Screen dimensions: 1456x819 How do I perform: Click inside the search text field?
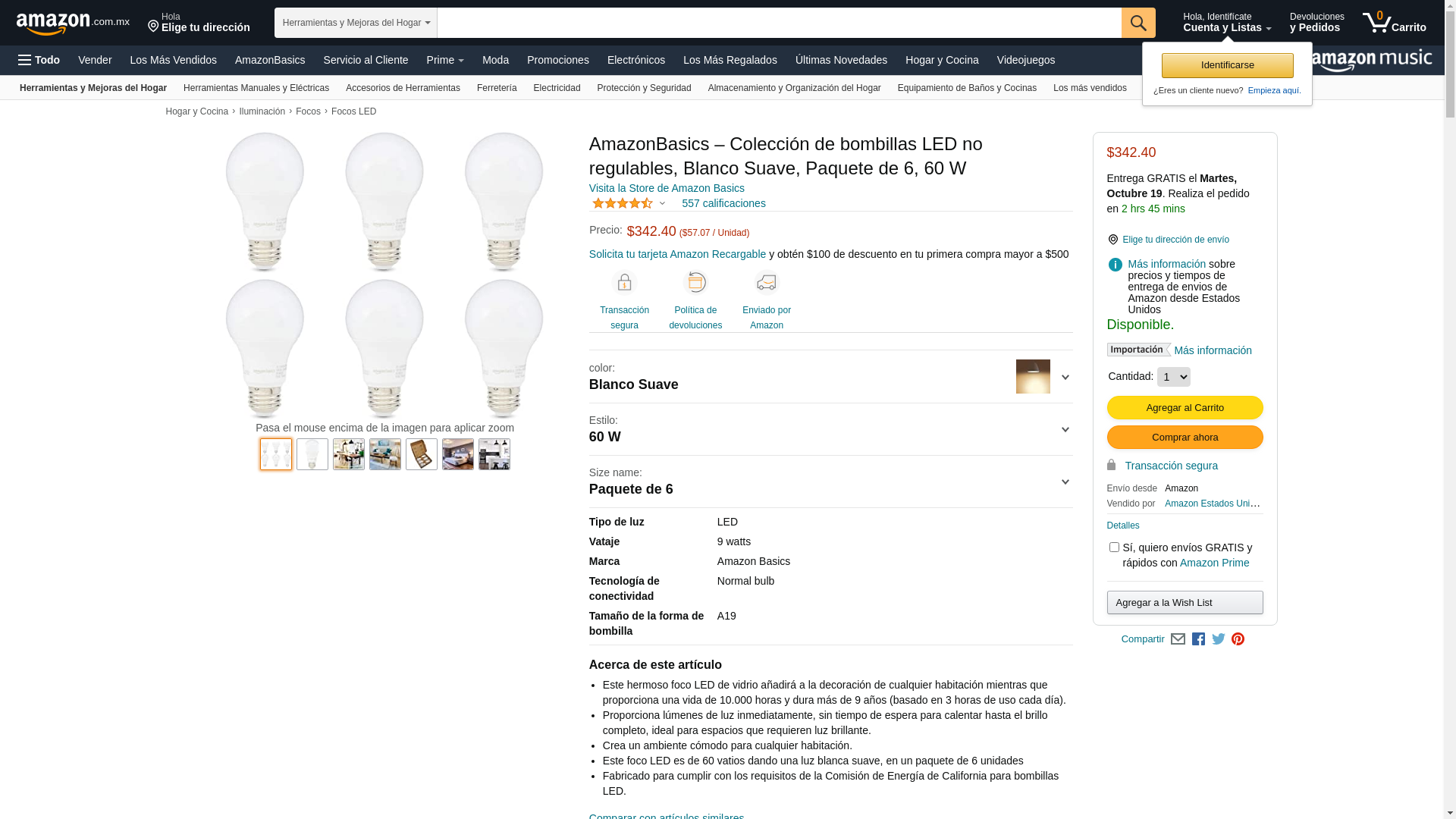pos(779,23)
